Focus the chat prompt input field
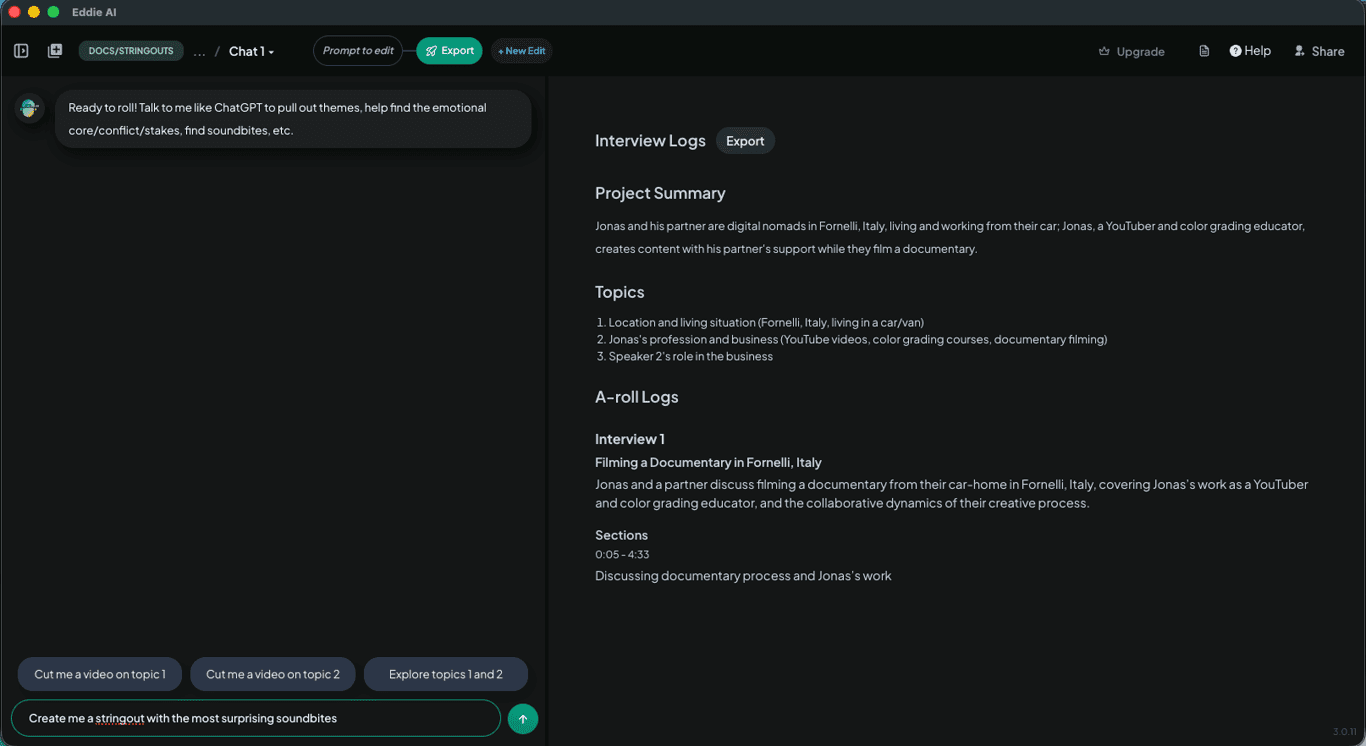 256,718
